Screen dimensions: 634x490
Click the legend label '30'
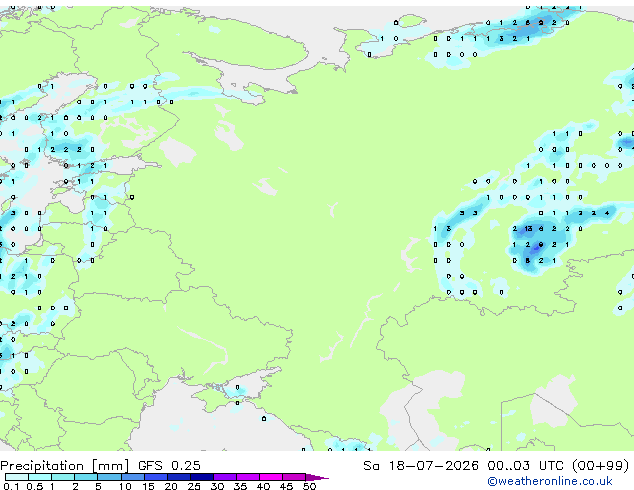tap(217, 486)
